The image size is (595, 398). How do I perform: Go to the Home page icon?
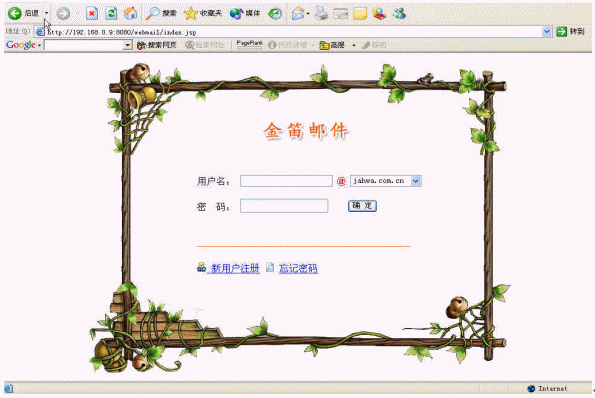tap(131, 14)
